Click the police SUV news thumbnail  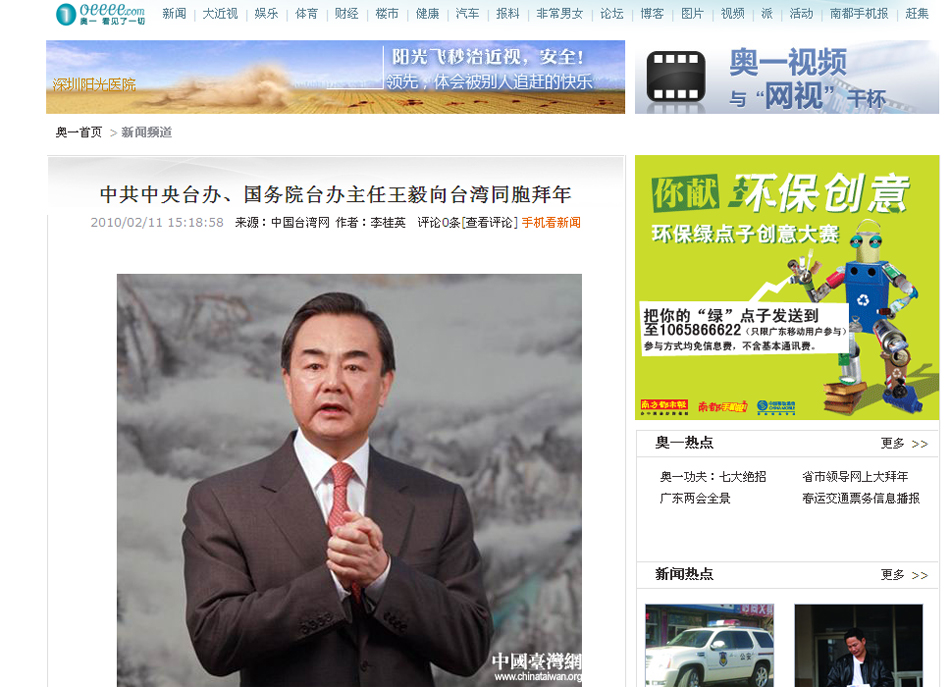click(x=708, y=645)
